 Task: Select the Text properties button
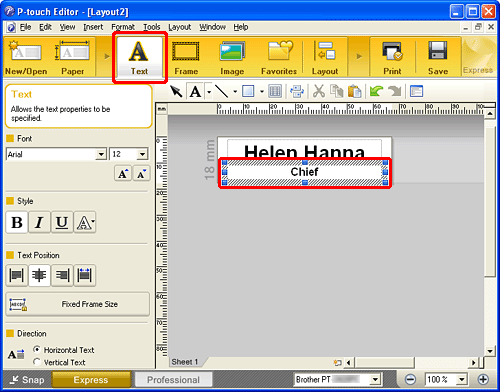point(139,57)
